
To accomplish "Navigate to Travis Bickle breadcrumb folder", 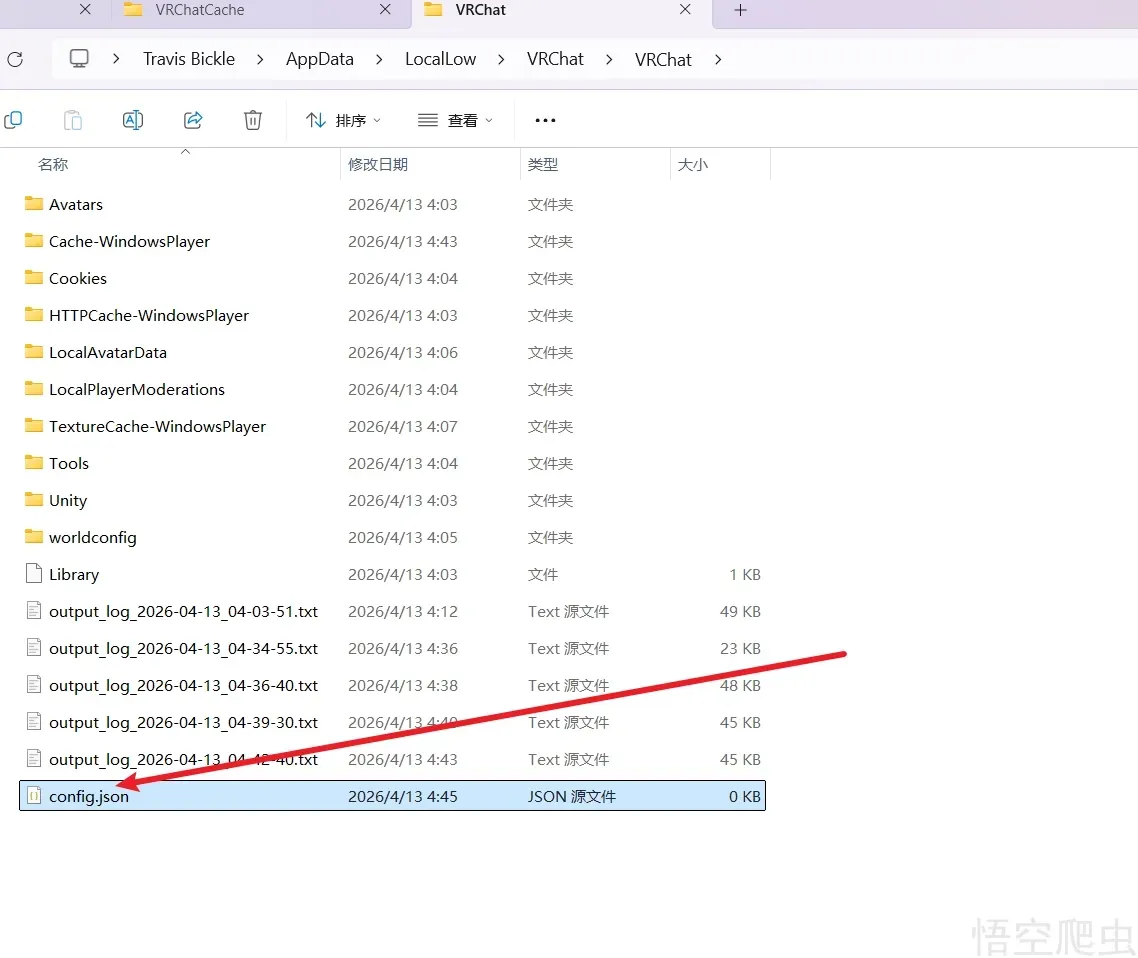I will pos(189,59).
